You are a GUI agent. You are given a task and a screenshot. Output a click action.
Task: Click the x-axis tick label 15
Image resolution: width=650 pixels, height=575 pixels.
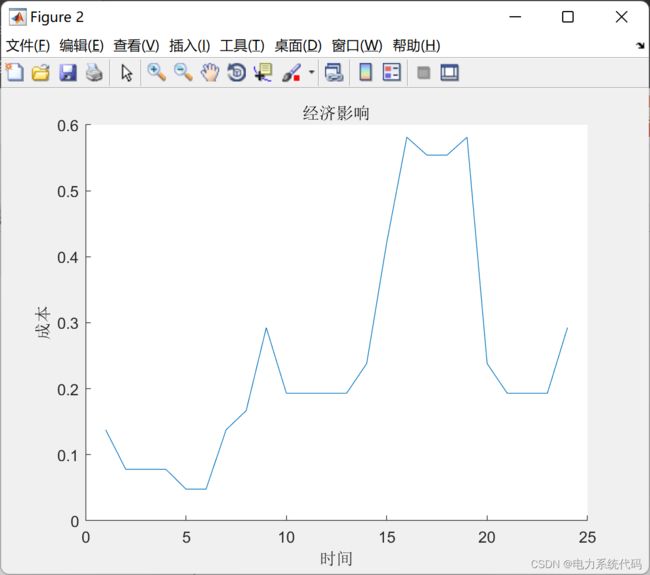point(387,537)
